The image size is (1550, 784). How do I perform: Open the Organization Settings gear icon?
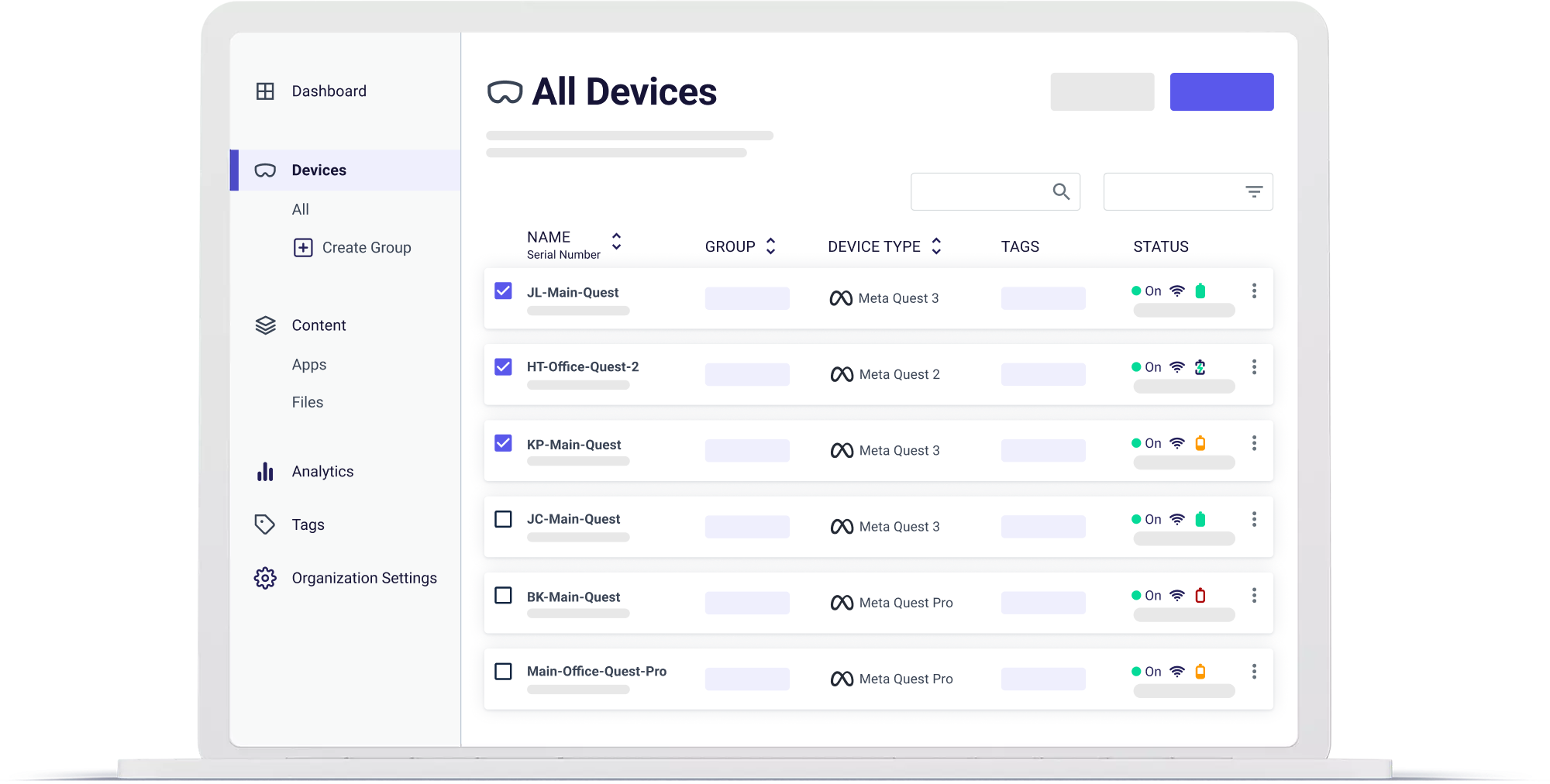(265, 578)
